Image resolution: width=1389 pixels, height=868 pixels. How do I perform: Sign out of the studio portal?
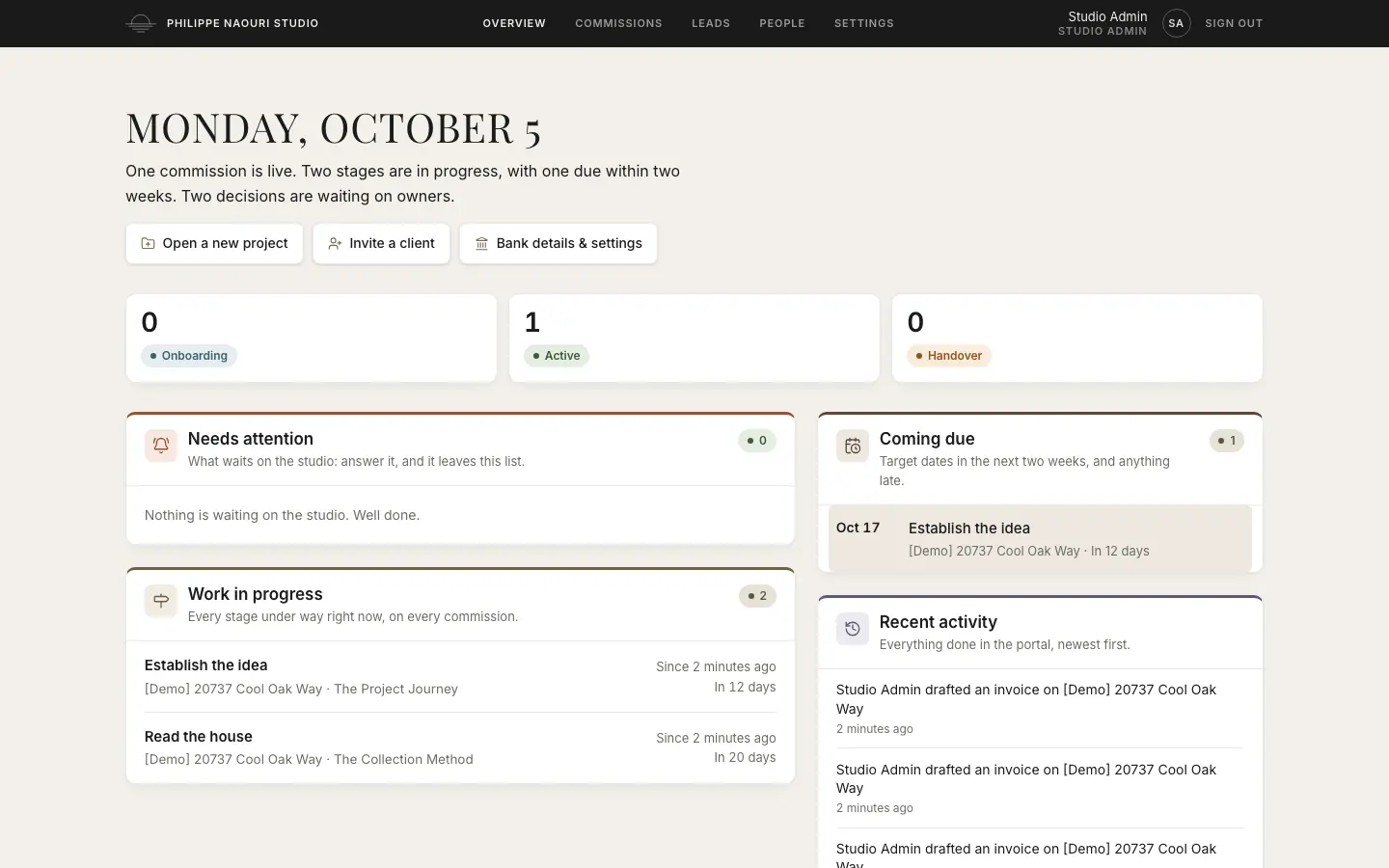tap(1234, 23)
